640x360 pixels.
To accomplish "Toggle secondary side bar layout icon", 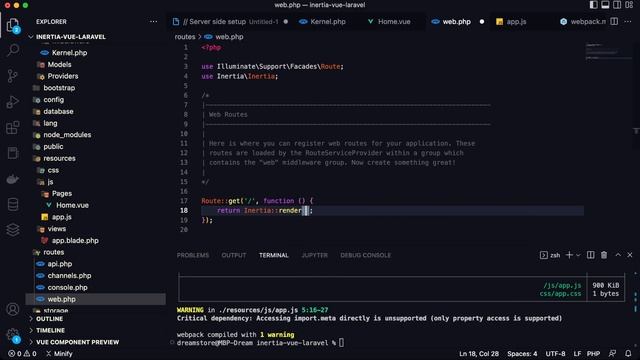I will pyautogui.click(x=617, y=5).
